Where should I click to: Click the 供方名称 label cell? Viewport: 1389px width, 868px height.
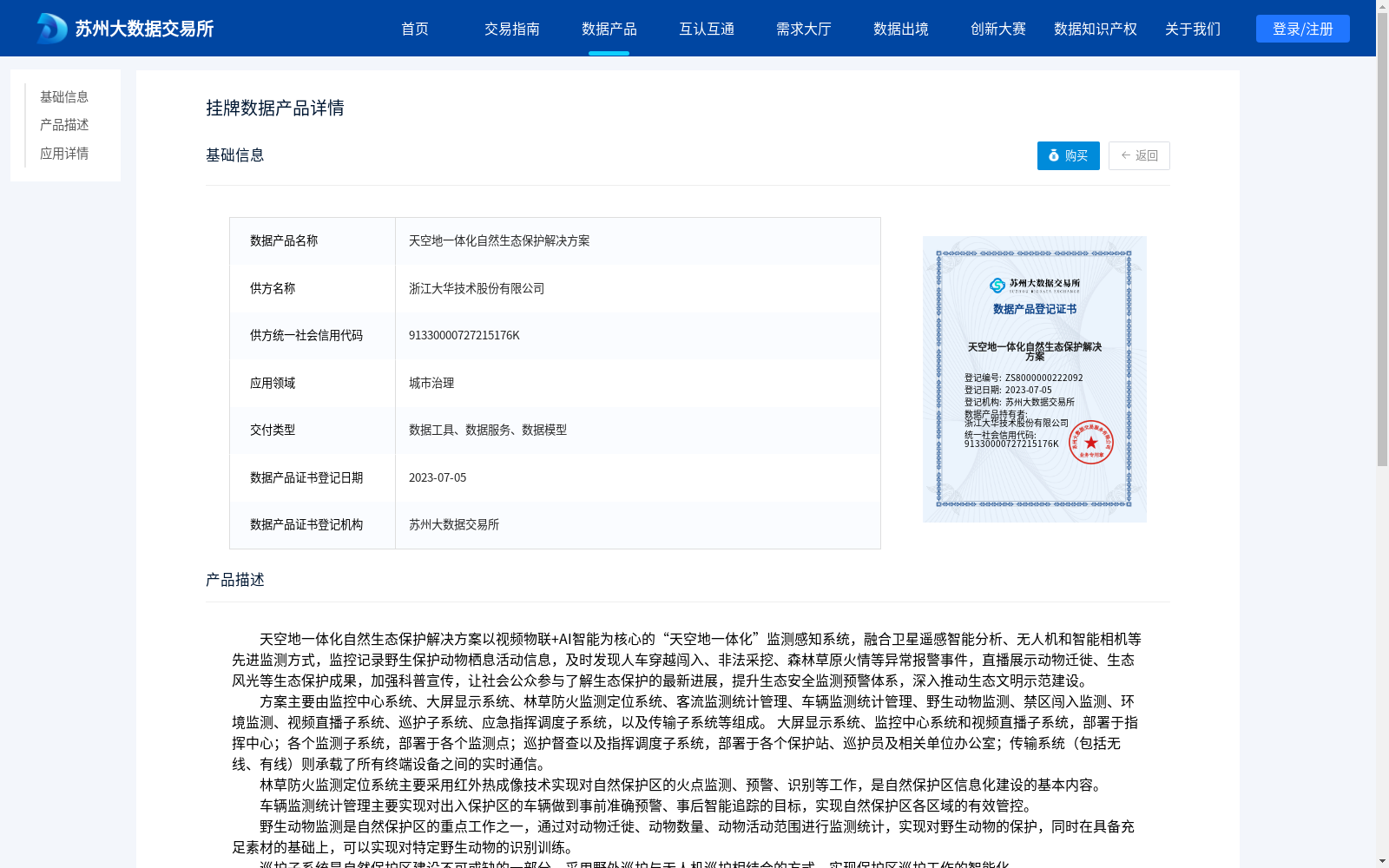313,288
